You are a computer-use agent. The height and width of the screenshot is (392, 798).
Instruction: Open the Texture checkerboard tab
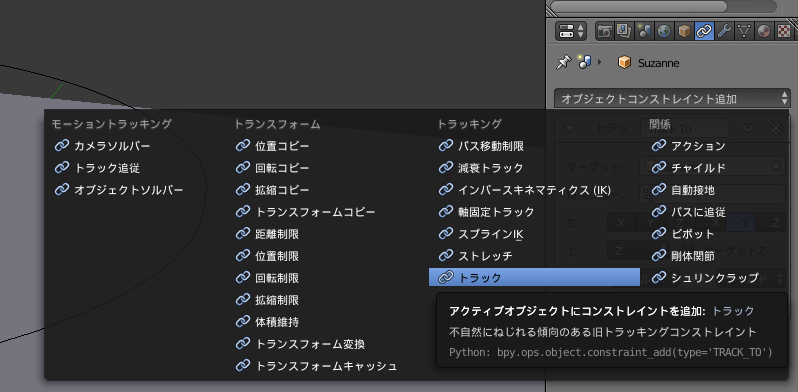pyautogui.click(x=784, y=32)
